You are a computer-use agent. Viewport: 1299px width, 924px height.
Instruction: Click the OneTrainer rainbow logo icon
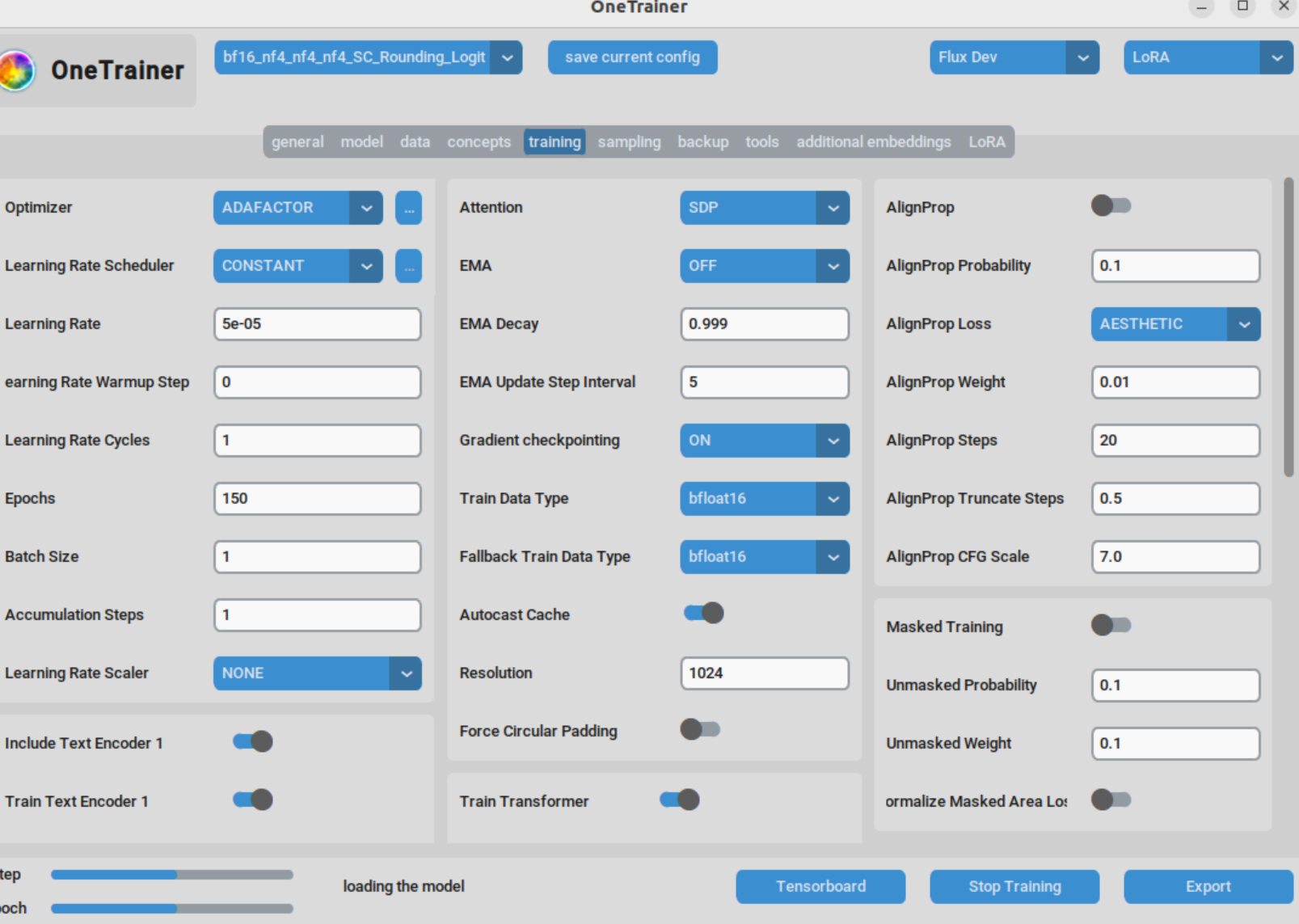point(16,70)
